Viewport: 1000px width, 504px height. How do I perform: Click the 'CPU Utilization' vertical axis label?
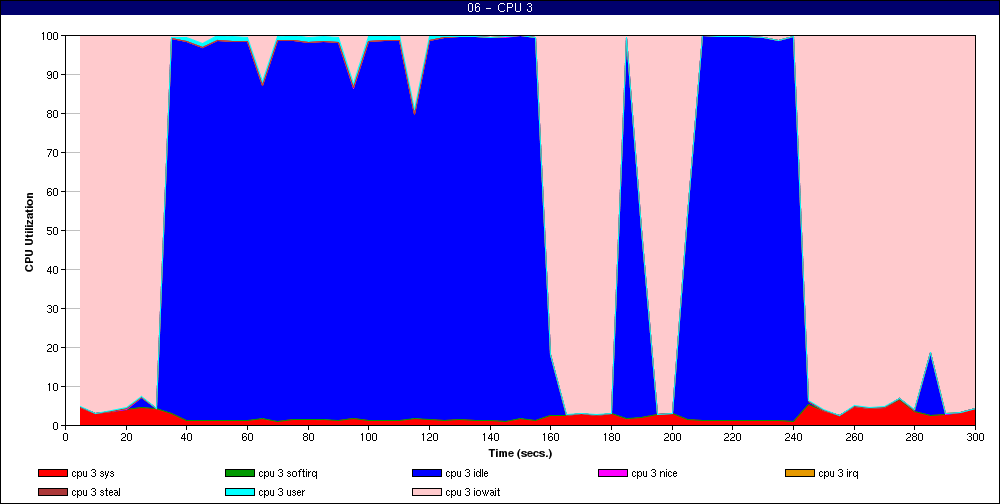(29, 232)
